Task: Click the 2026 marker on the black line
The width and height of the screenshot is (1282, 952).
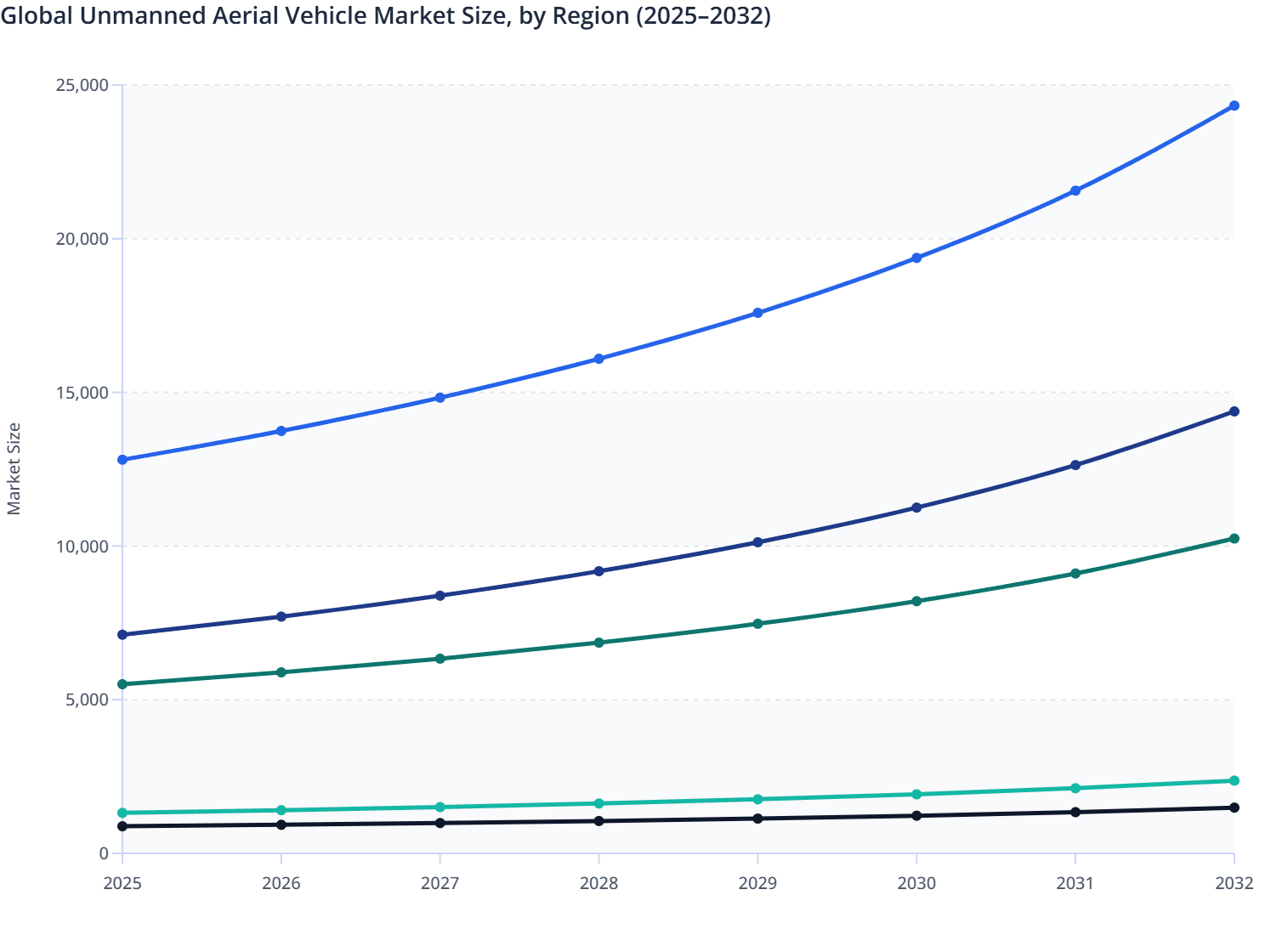Action: [281, 824]
